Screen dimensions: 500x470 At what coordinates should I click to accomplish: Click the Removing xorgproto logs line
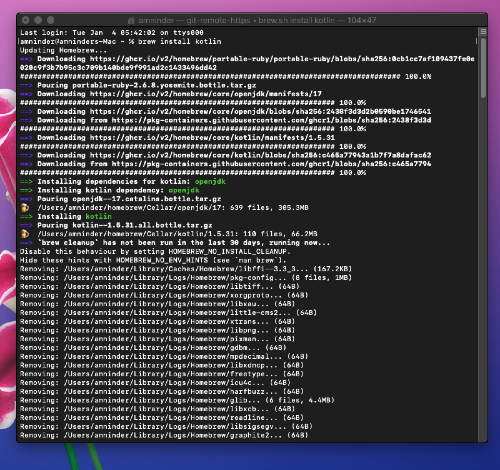coord(164,295)
